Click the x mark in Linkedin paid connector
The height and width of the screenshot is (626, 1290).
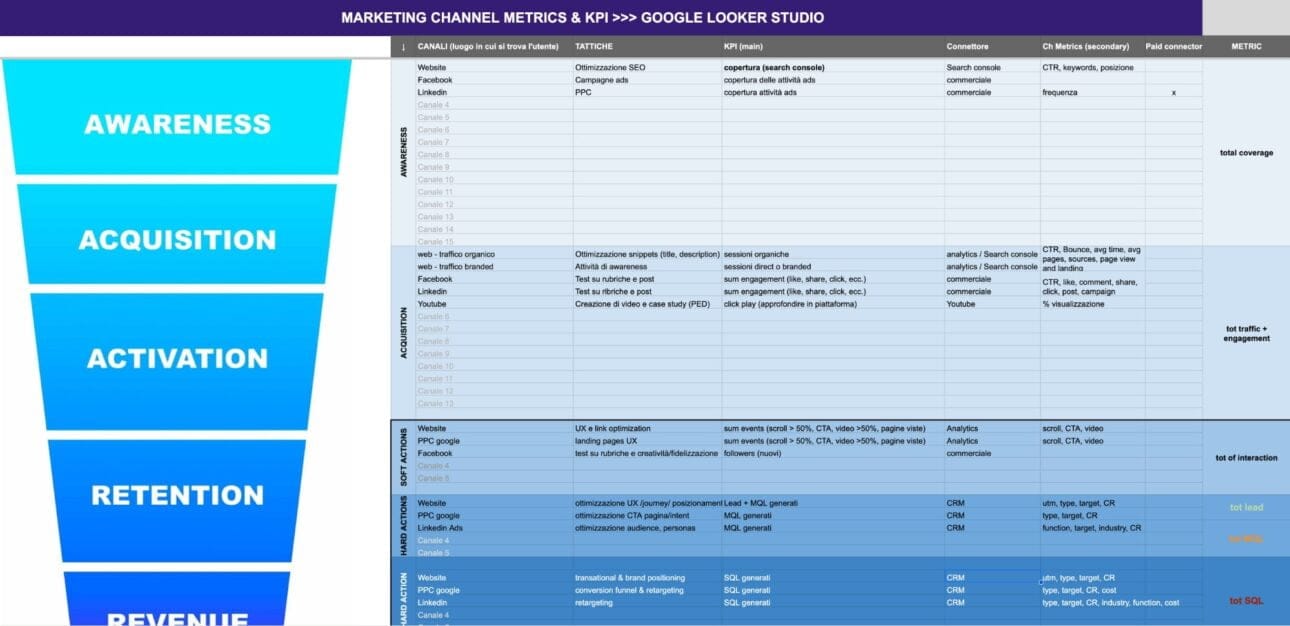tap(1174, 92)
